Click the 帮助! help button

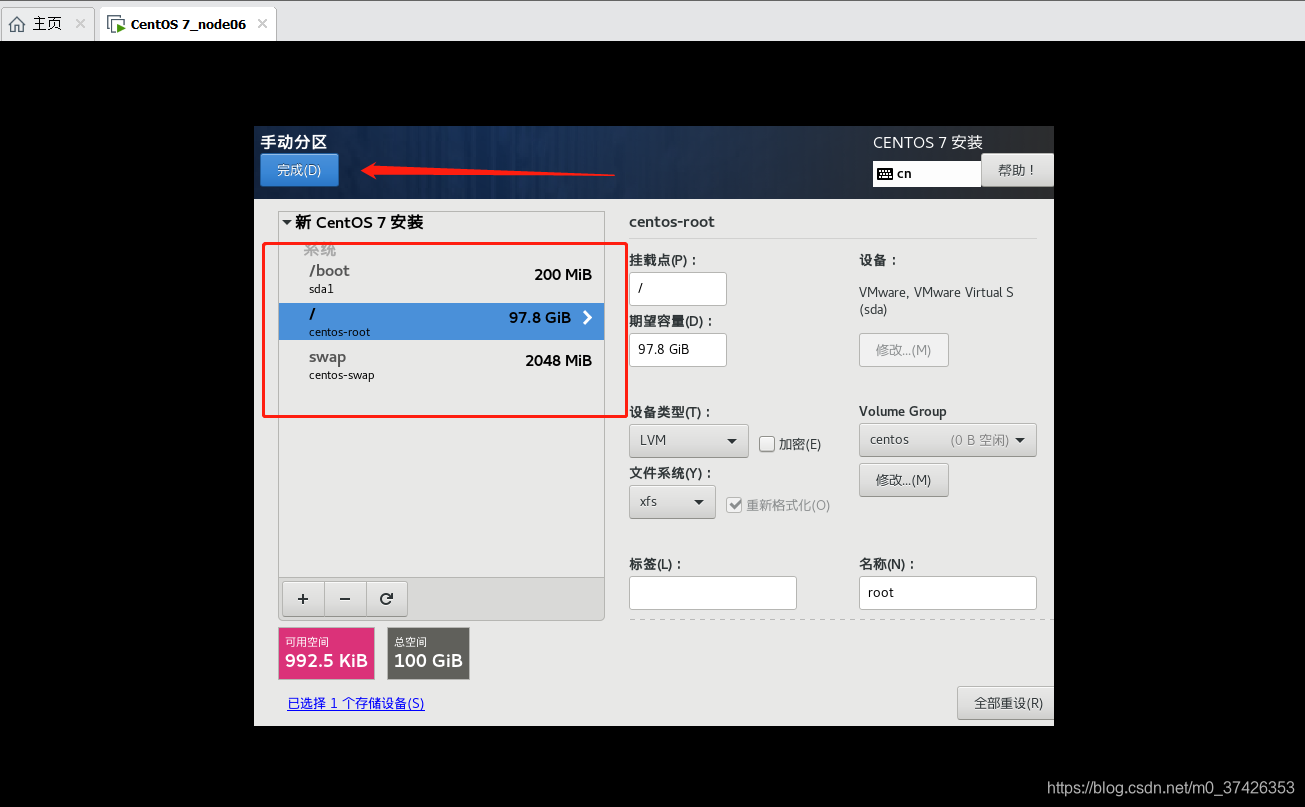(x=1017, y=170)
